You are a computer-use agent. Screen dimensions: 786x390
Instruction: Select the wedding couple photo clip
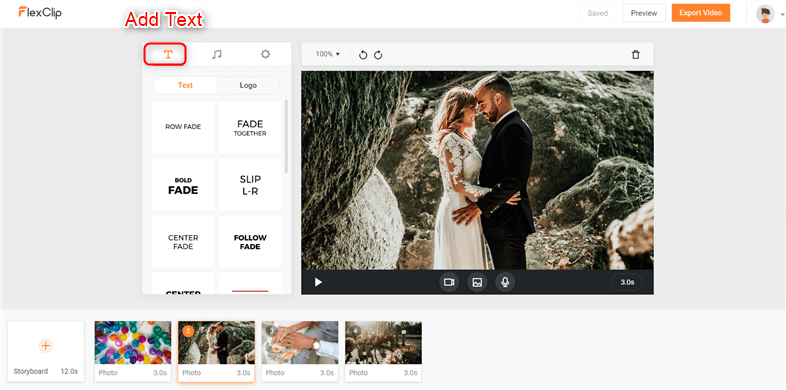tap(216, 350)
